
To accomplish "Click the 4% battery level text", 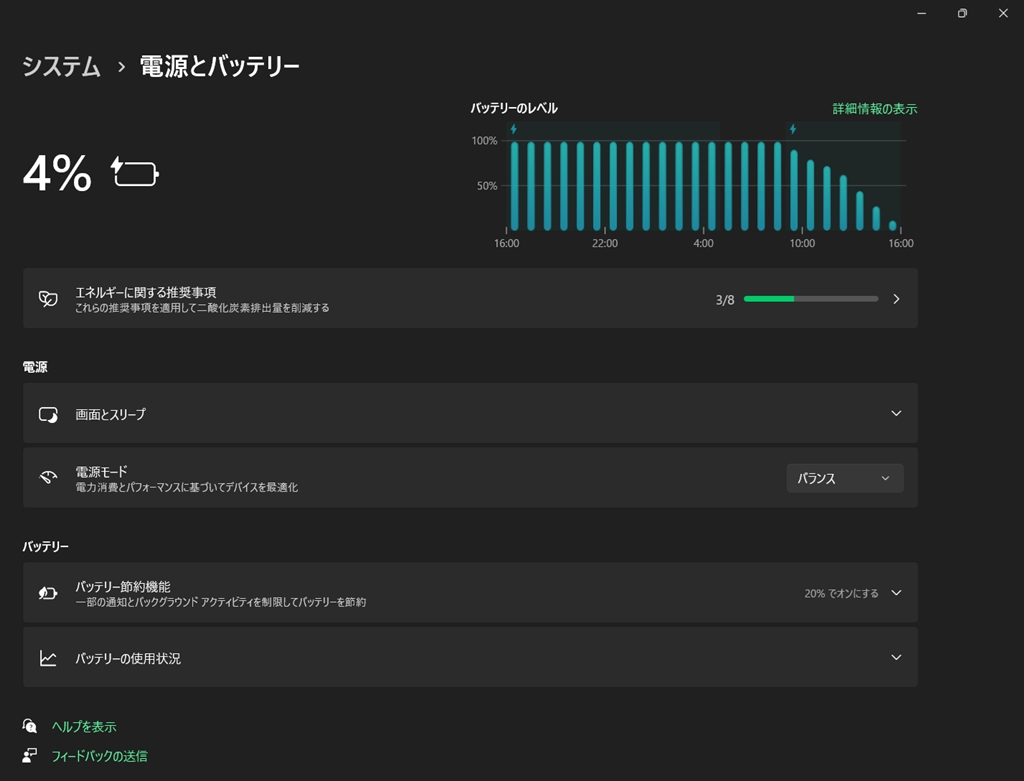I will pos(57,174).
